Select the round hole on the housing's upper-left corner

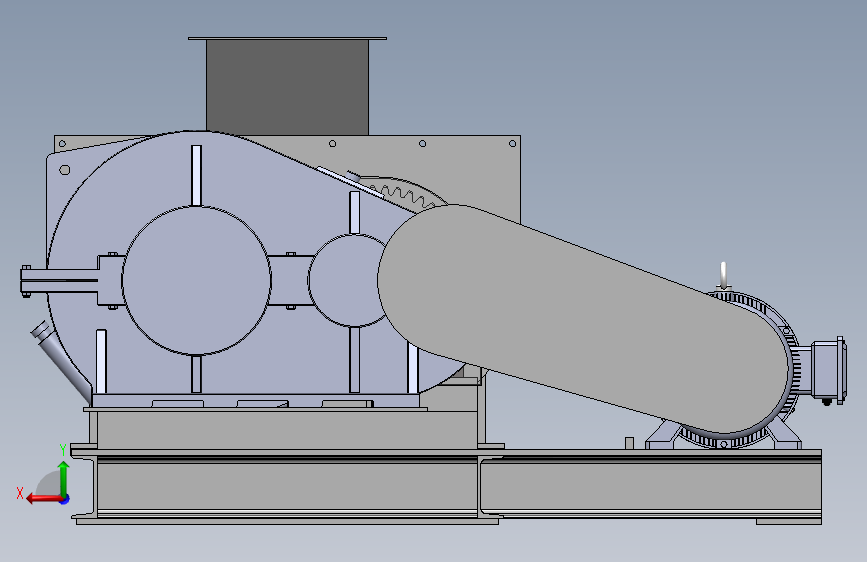[65, 170]
